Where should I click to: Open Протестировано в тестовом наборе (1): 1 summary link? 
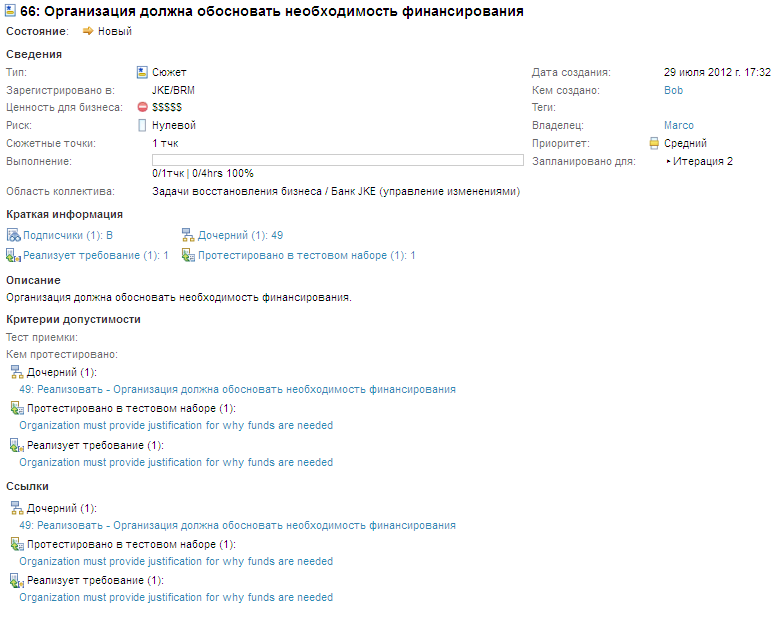pos(307,255)
